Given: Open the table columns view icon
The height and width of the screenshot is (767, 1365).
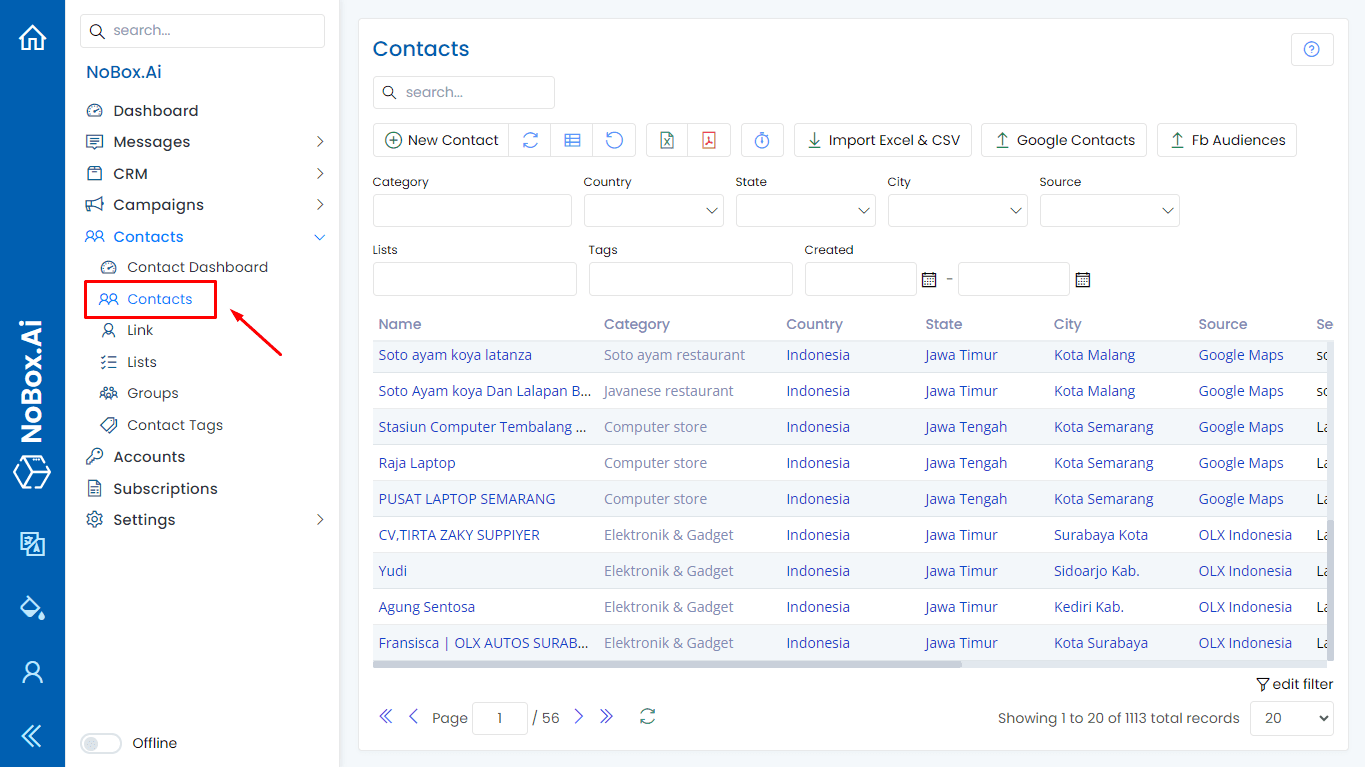Looking at the screenshot, I should coord(572,140).
